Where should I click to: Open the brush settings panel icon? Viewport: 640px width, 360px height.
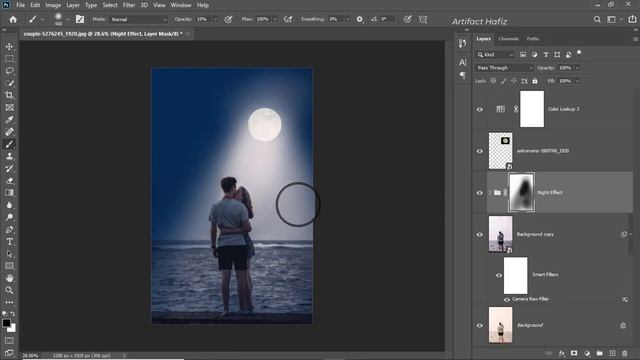80,19
